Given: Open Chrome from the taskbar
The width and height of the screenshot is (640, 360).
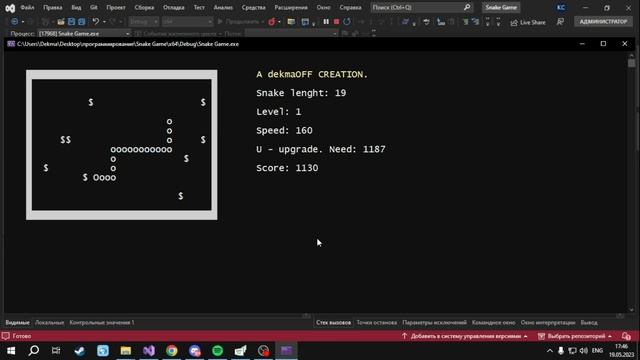Looking at the screenshot, I should [x=171, y=351].
